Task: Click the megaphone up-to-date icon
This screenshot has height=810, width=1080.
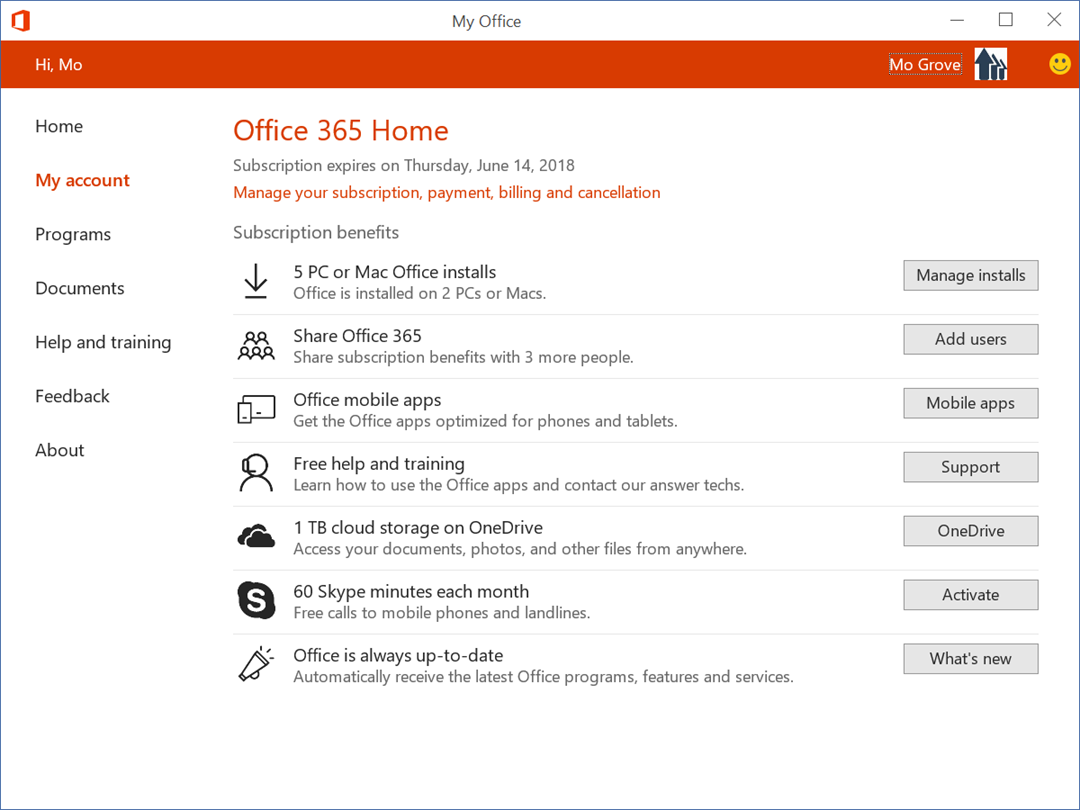Action: pos(256,664)
